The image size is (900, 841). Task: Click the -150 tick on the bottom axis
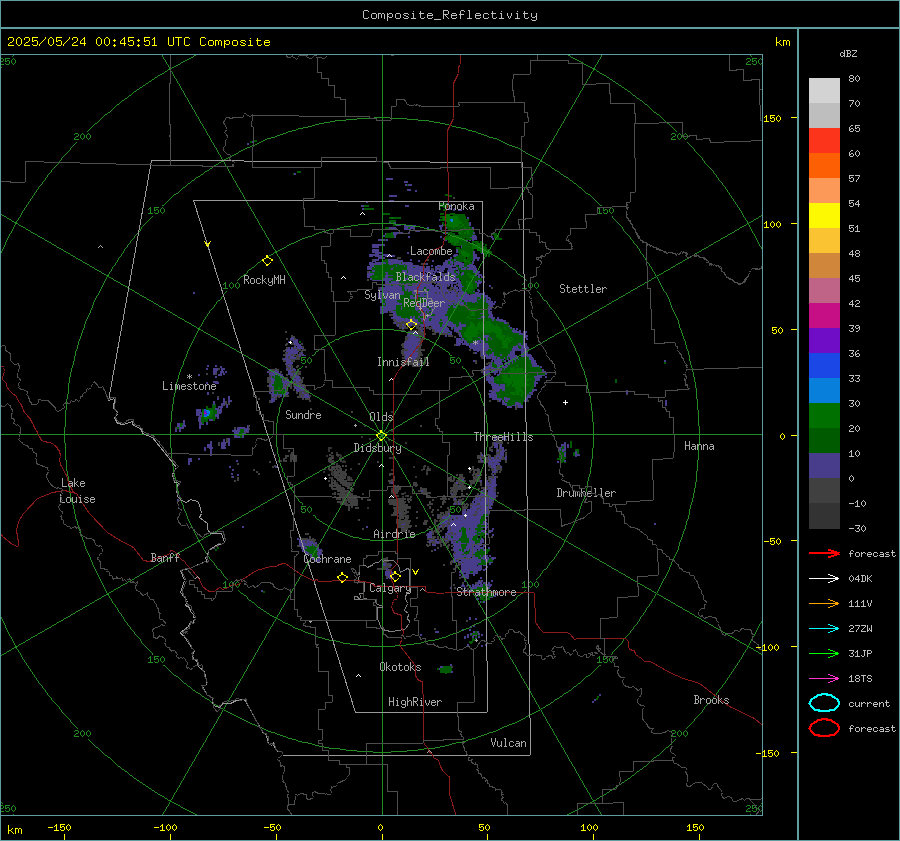point(59,827)
